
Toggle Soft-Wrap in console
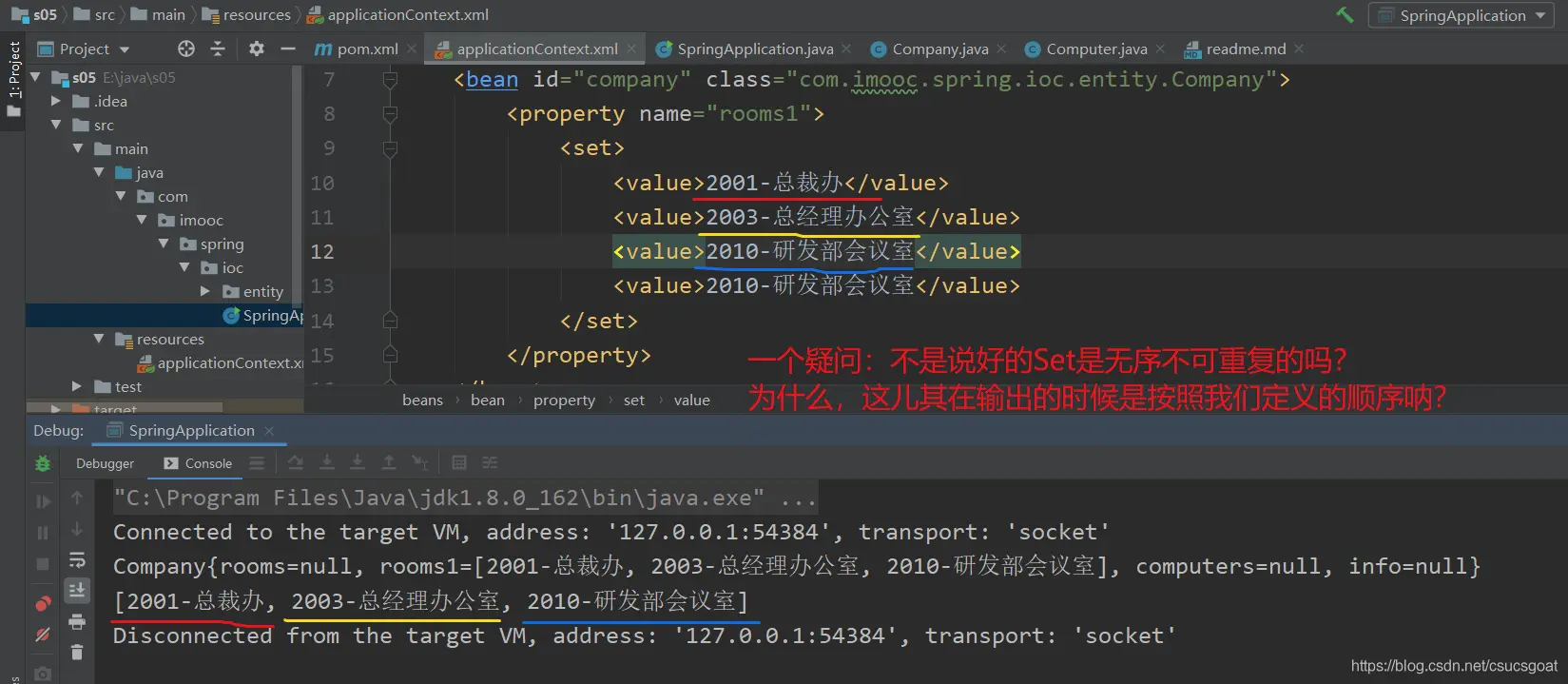pyautogui.click(x=77, y=559)
